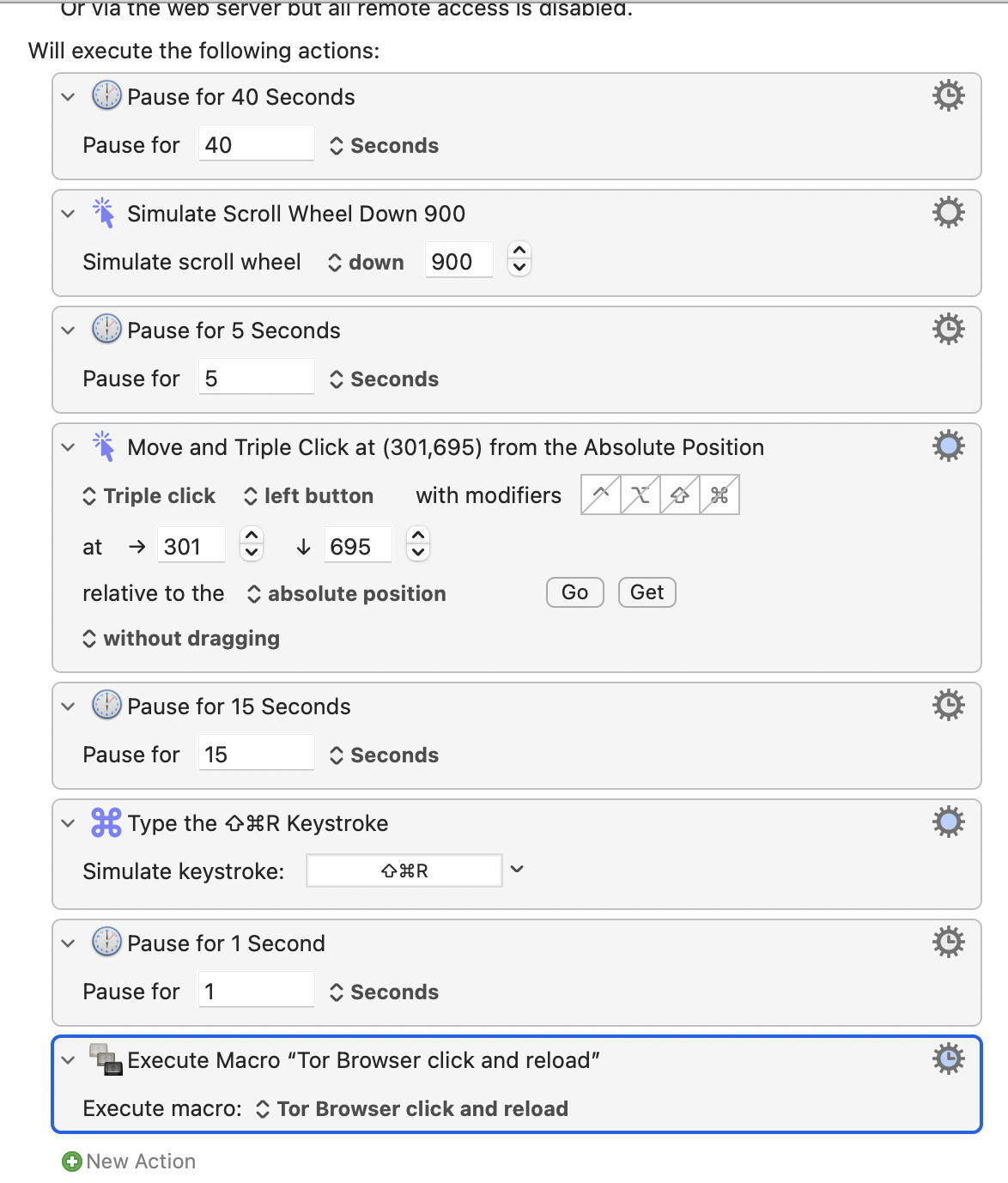Open the 'absolute position' popup menu
This screenshot has width=1008, height=1183.
[346, 593]
